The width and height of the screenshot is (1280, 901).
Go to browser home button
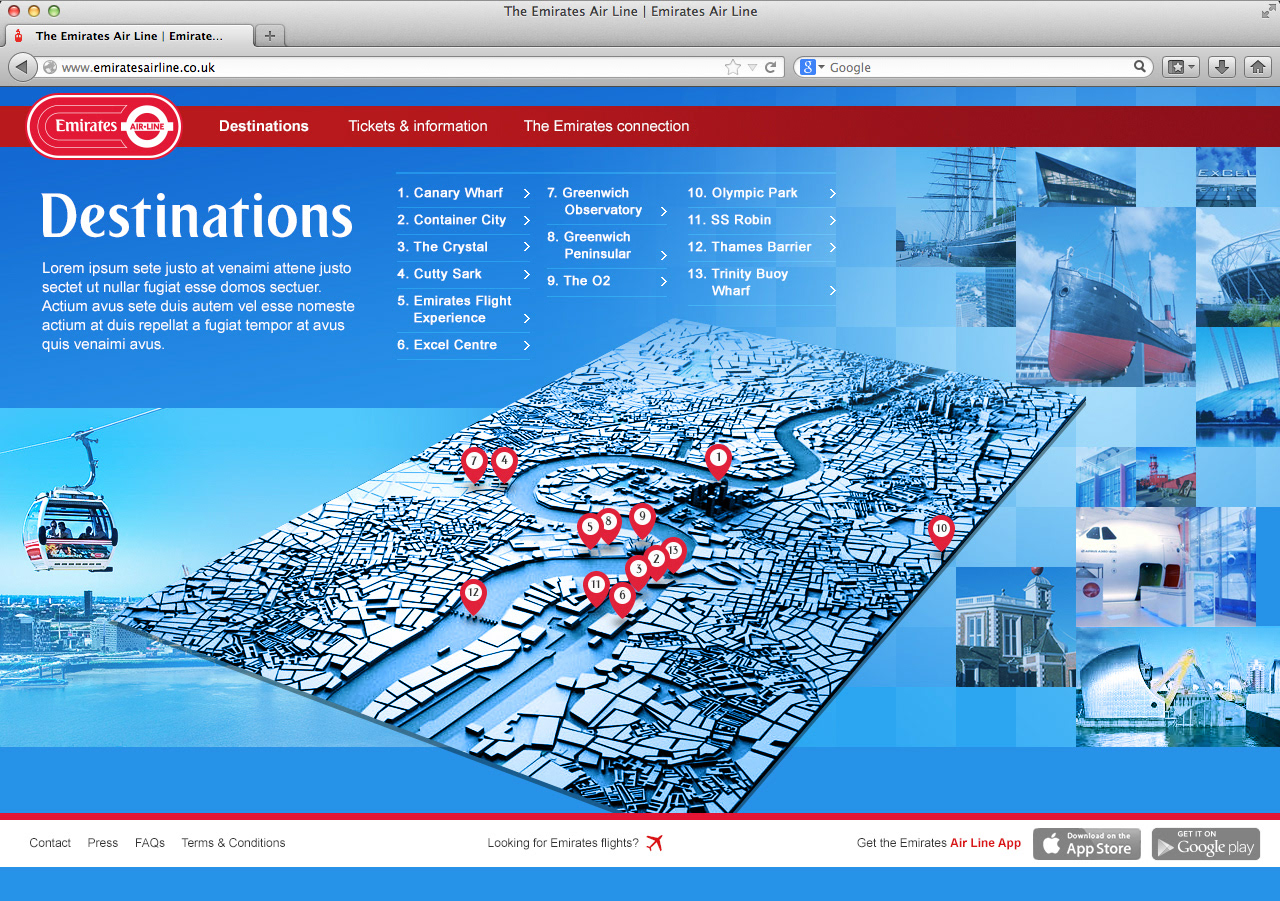1257,67
